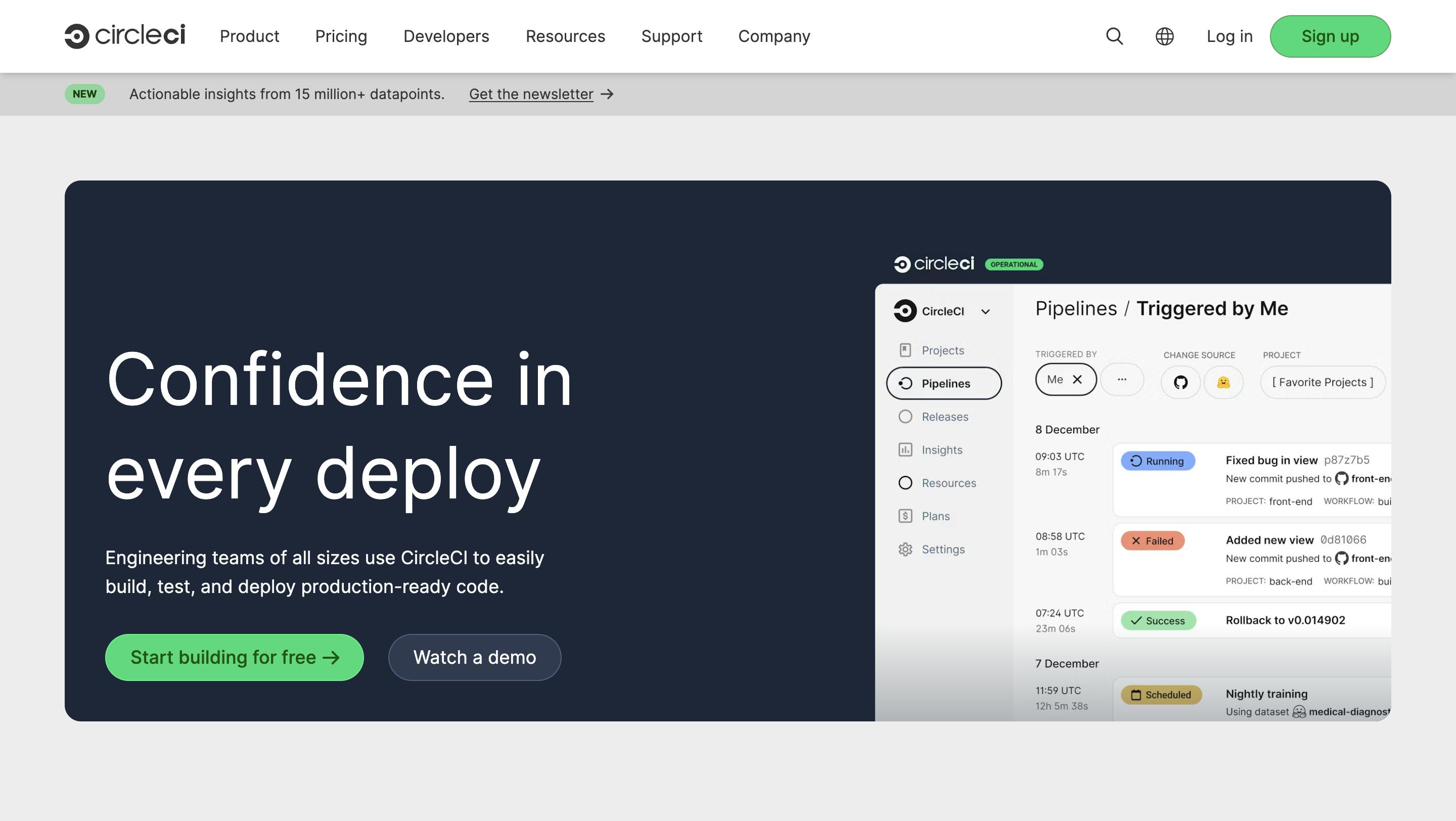Open the Pricing page

coord(341,36)
